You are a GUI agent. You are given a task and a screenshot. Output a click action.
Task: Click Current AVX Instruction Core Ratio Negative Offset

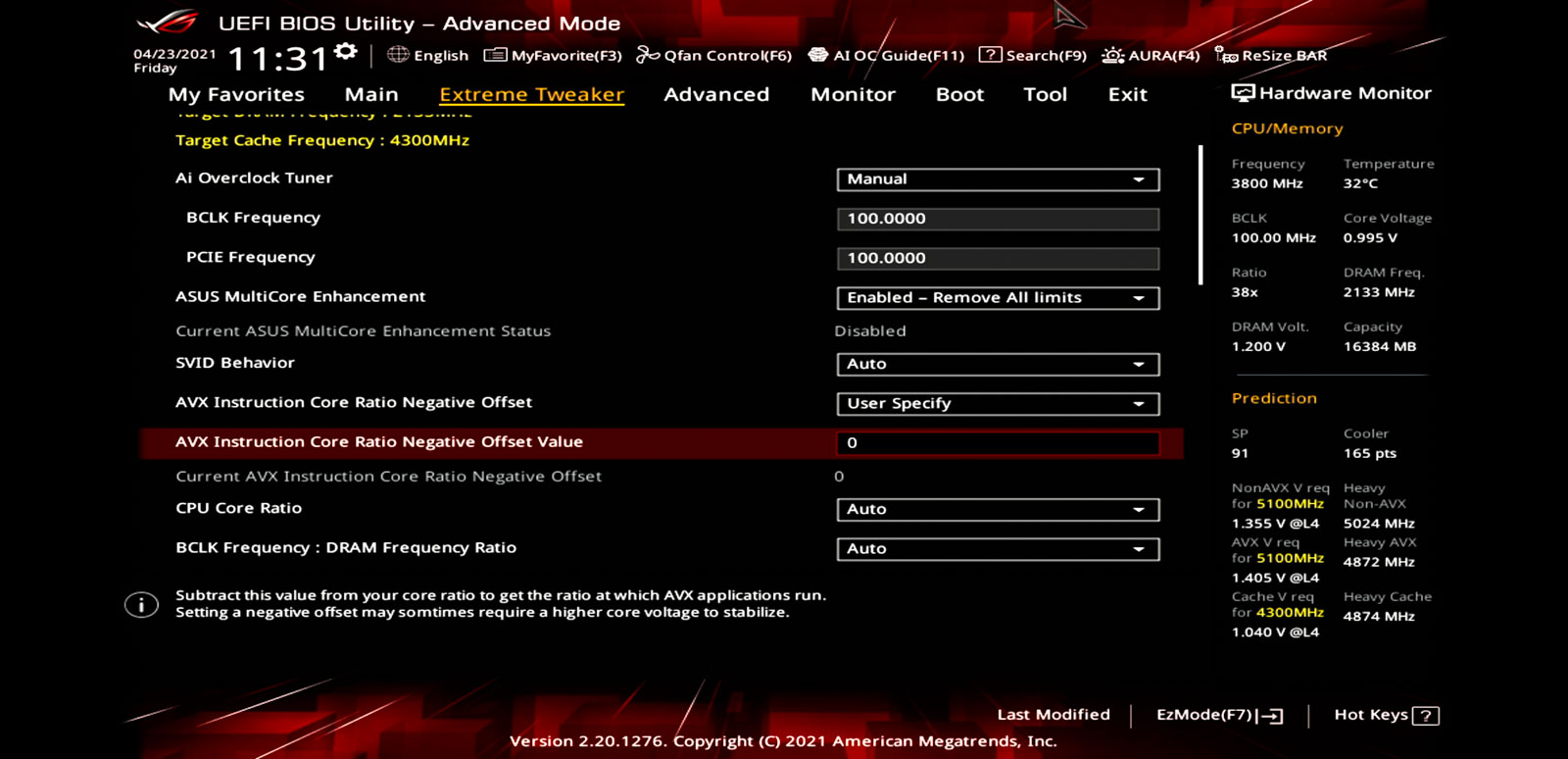(388, 477)
